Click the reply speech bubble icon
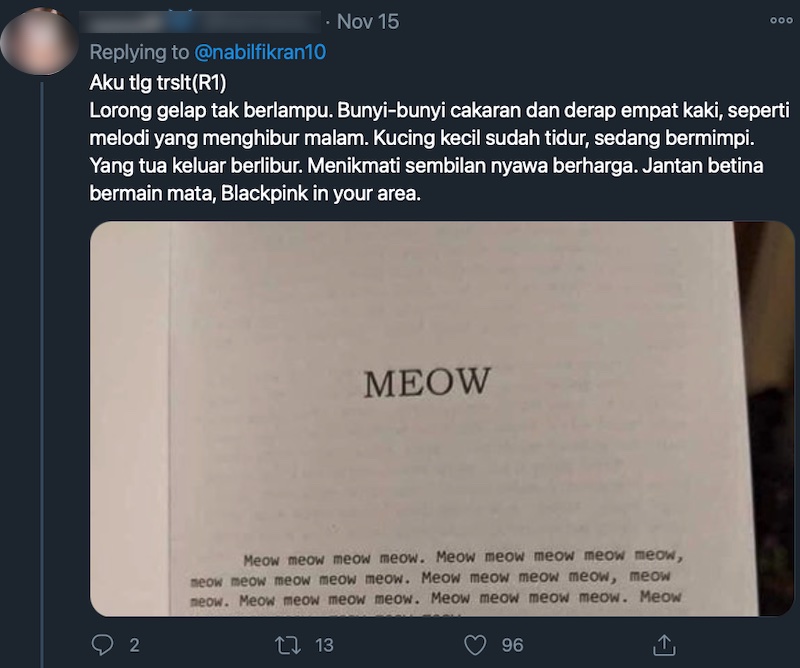This screenshot has height=668, width=800. [x=104, y=645]
